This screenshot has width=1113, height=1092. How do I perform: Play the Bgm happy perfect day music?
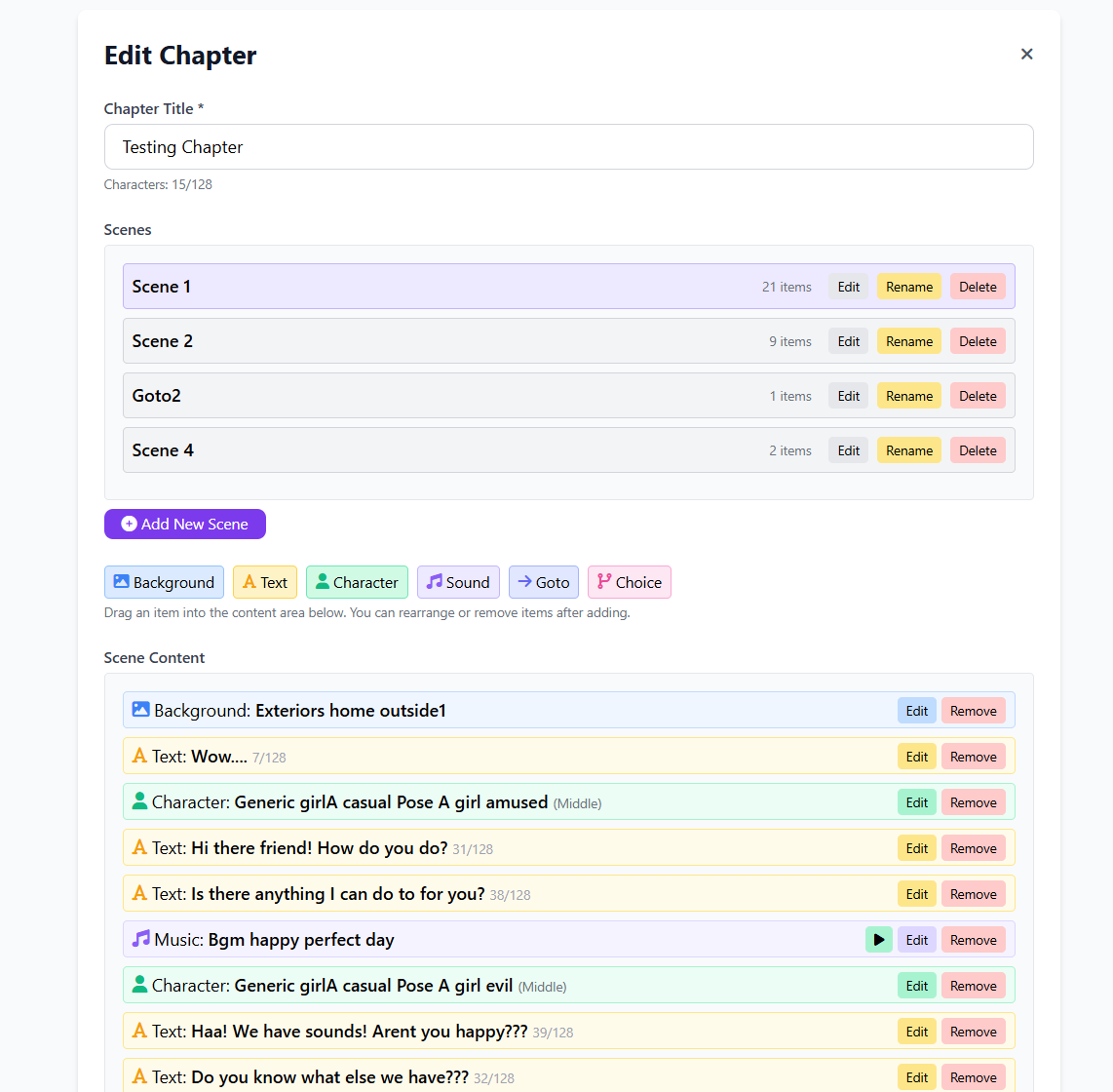point(879,940)
